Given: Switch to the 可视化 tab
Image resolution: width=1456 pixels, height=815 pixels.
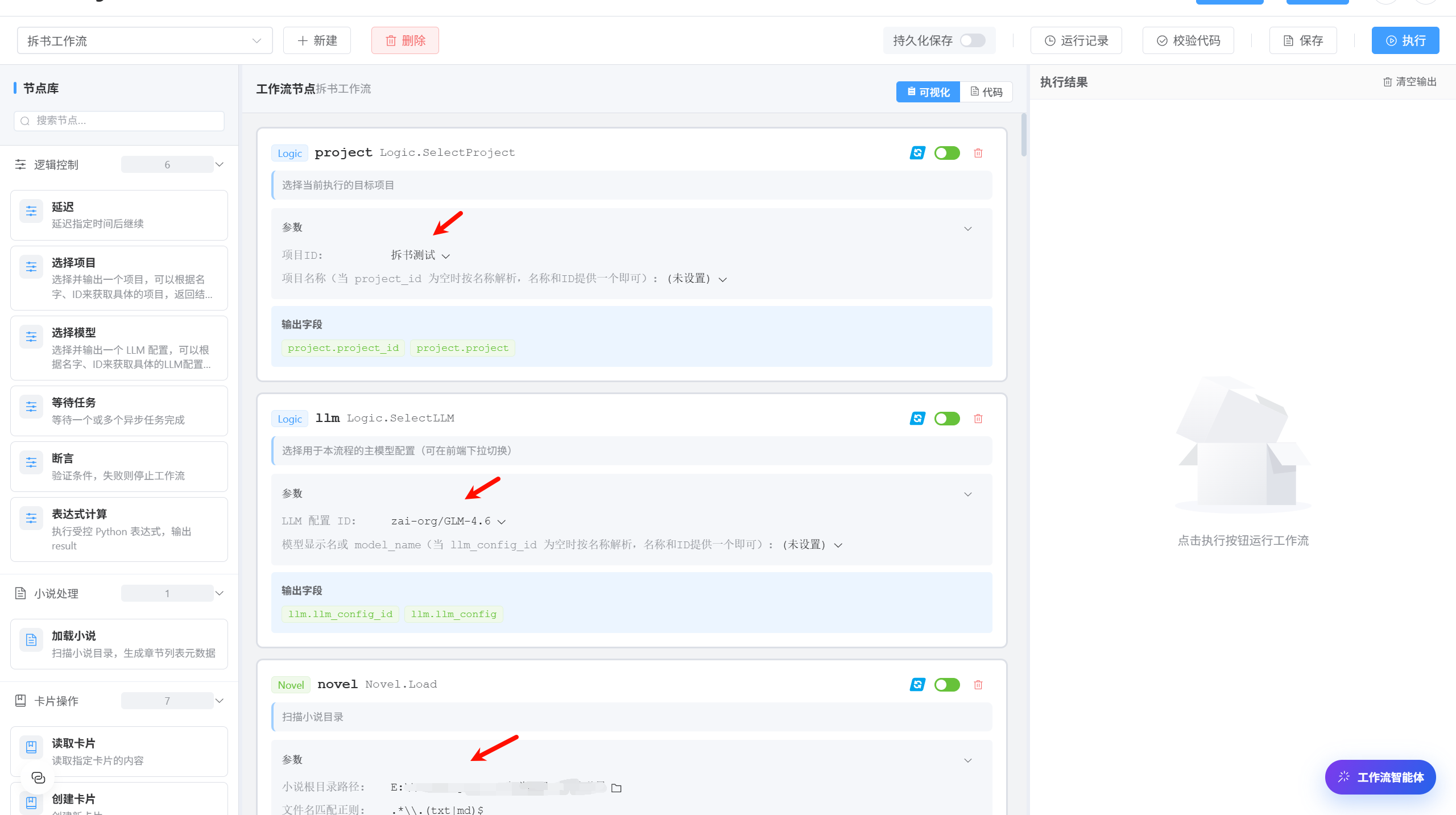Looking at the screenshot, I should pyautogui.click(x=928, y=92).
